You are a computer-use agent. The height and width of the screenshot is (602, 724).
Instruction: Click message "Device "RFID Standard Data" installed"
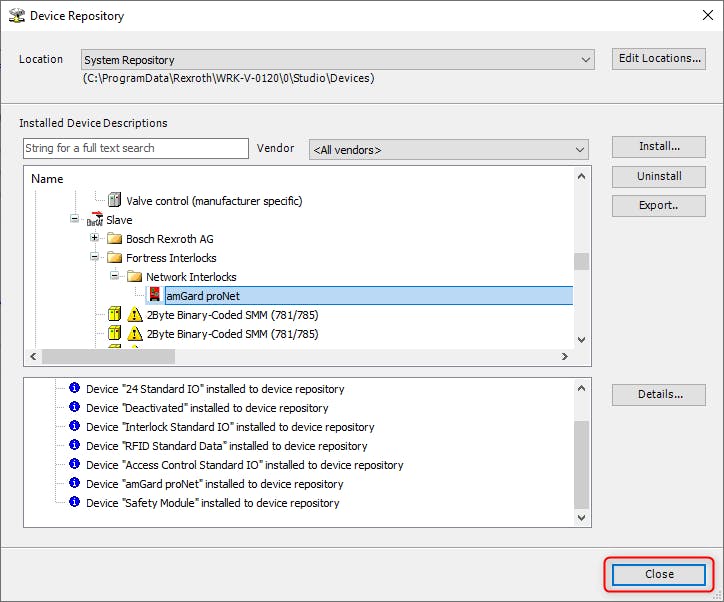tap(227, 446)
